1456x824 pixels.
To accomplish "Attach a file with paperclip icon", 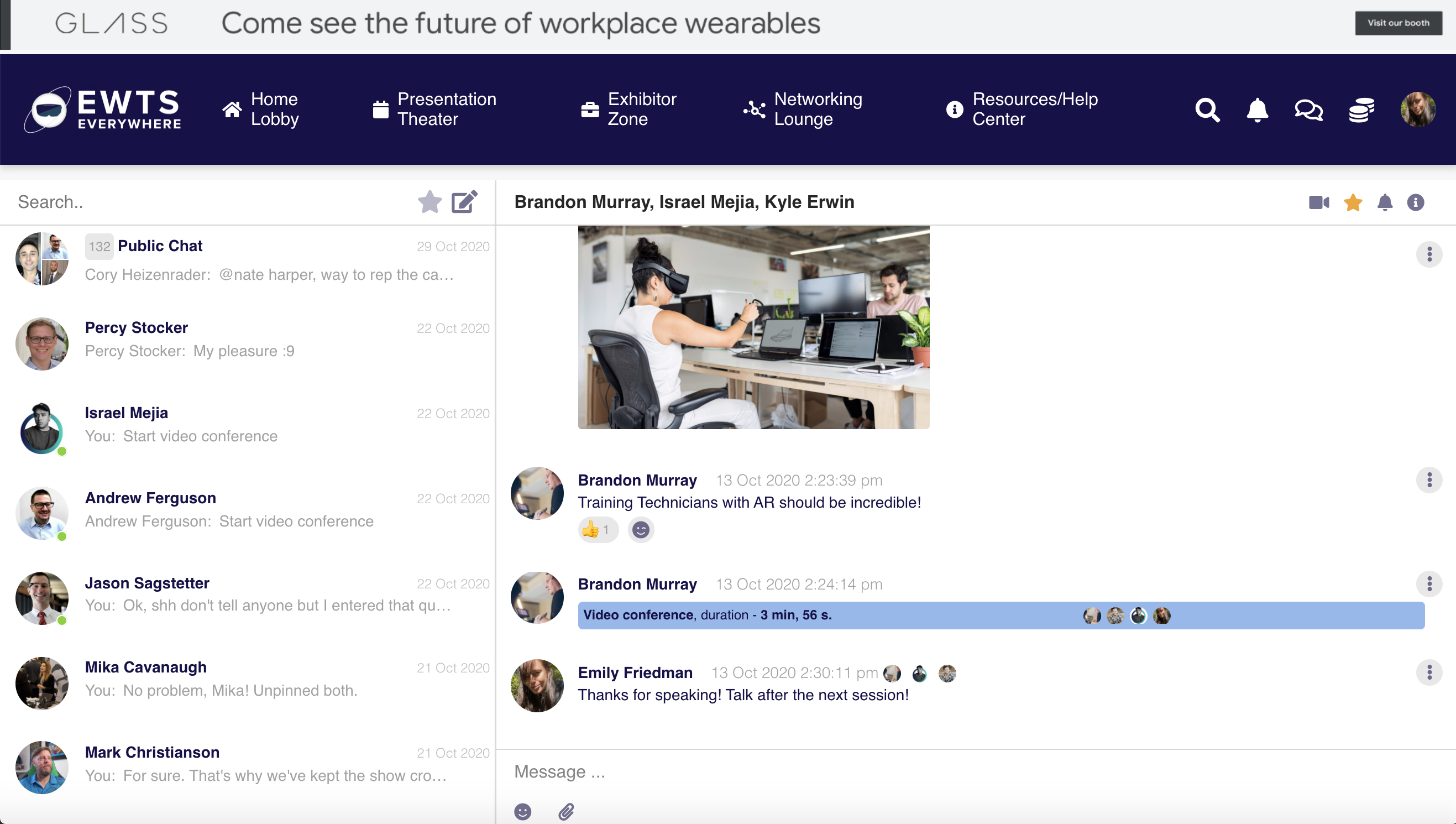I will (565, 811).
